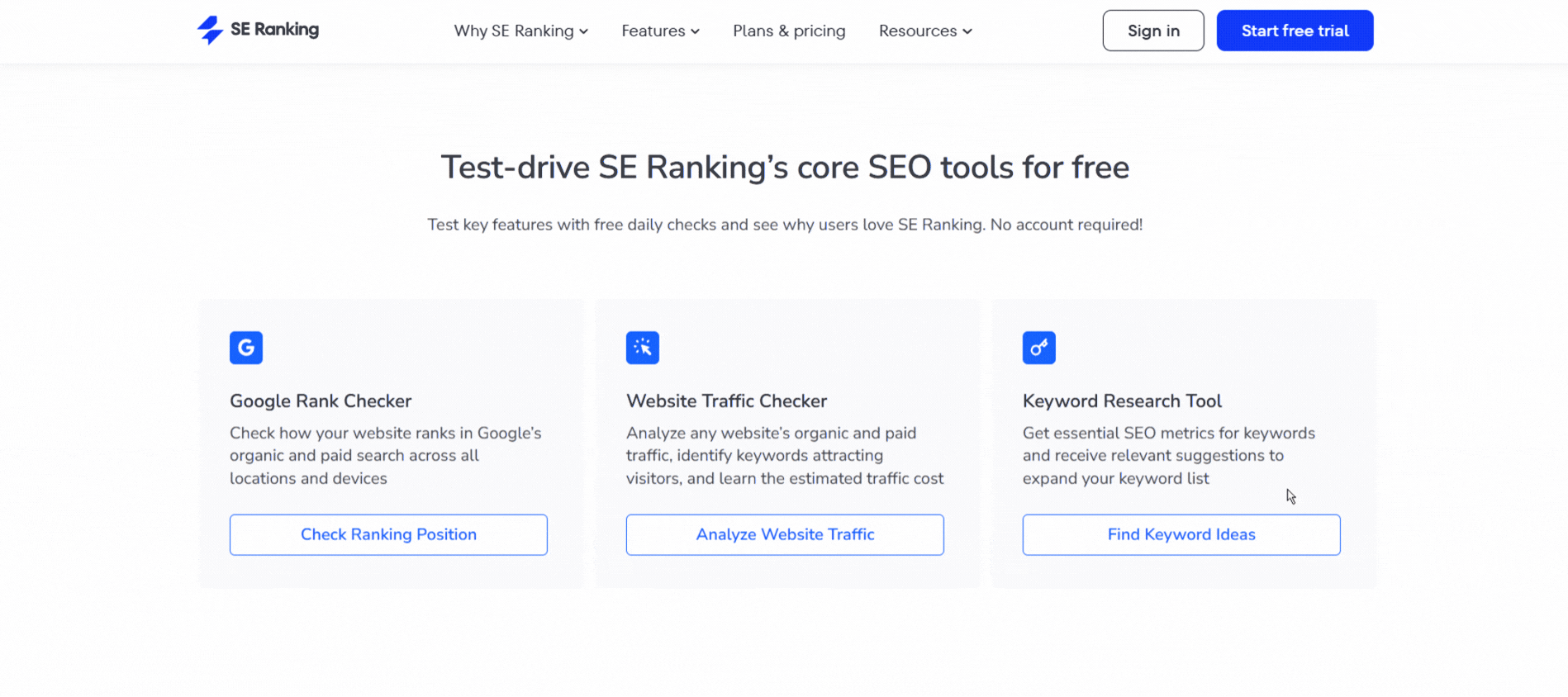Navigate to Plans & pricing
The image size is (1568, 697).
pos(789,31)
